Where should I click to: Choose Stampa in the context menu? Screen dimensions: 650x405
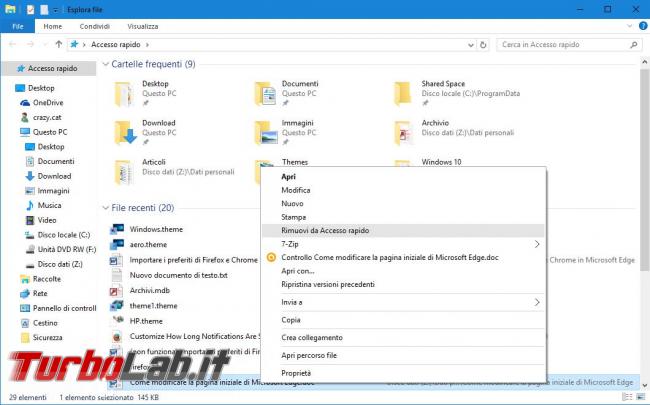click(403, 217)
